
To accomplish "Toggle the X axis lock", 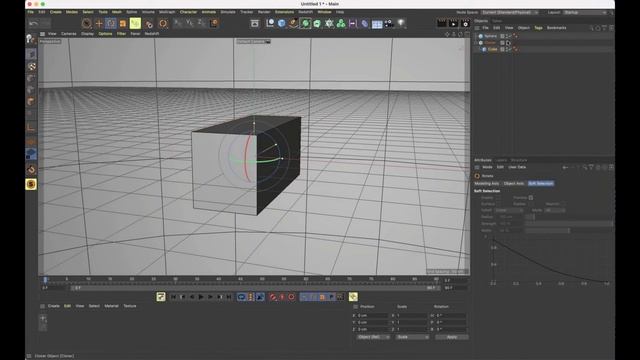I will click(178, 23).
